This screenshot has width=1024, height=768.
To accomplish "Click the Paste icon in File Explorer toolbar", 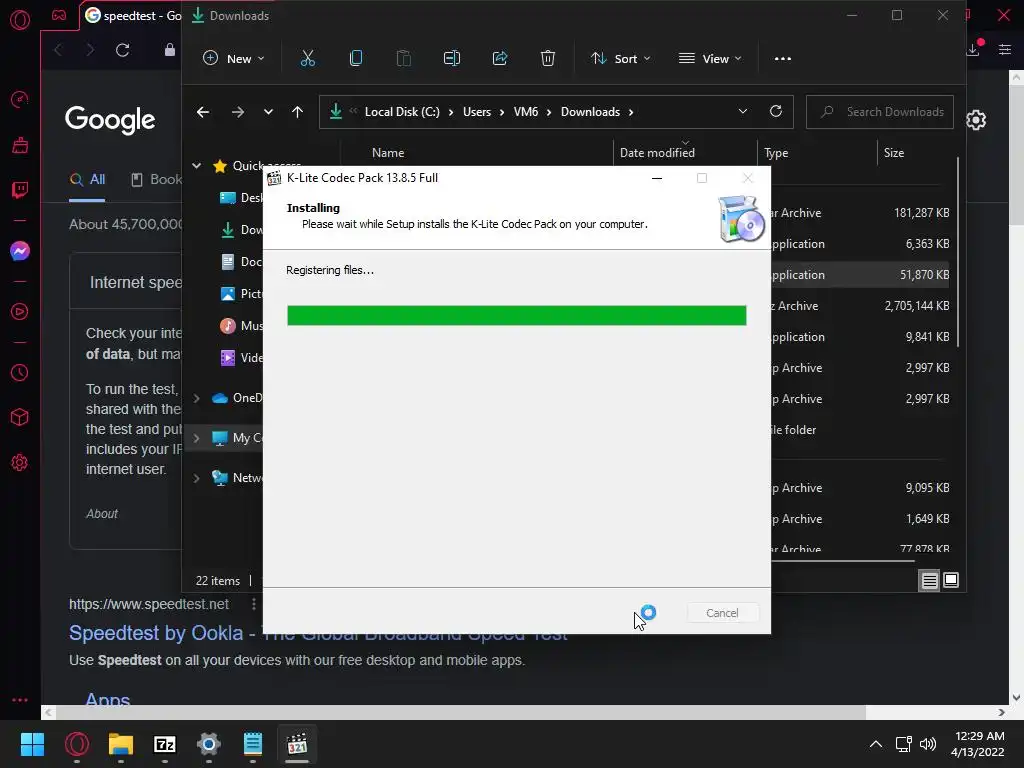I will point(404,59).
